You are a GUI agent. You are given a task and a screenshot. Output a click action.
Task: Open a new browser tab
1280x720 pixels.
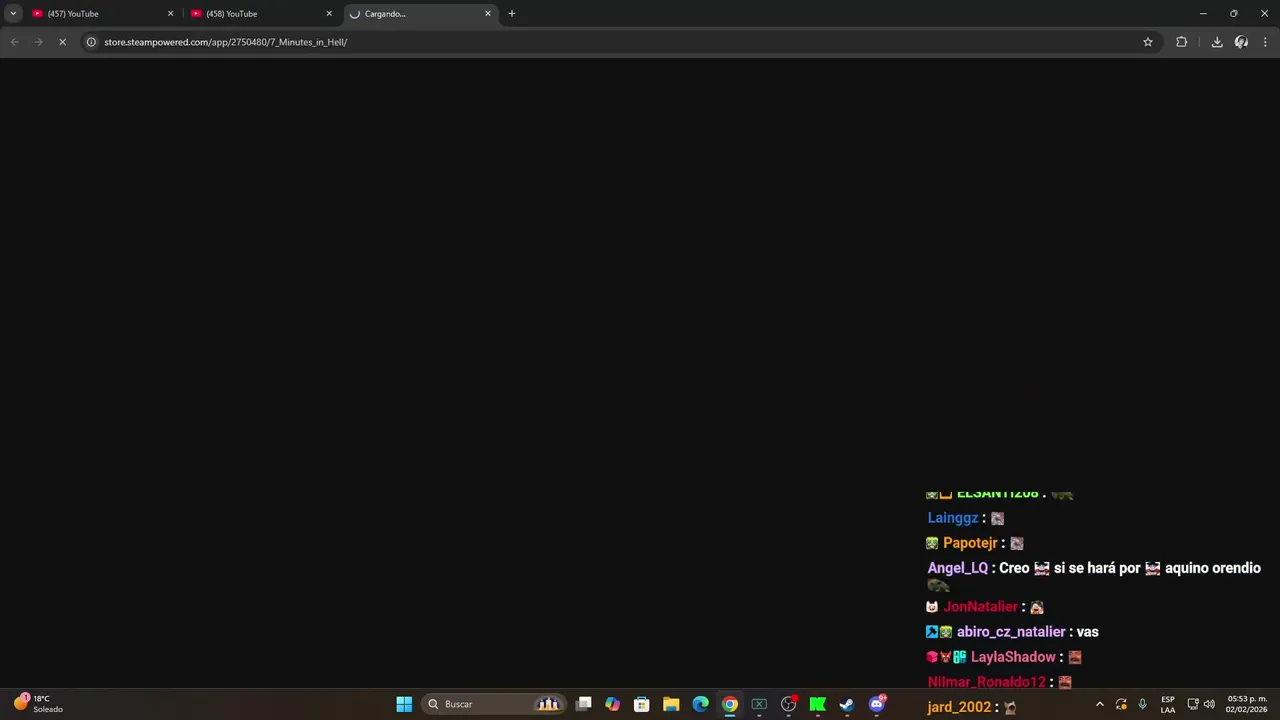click(x=512, y=14)
